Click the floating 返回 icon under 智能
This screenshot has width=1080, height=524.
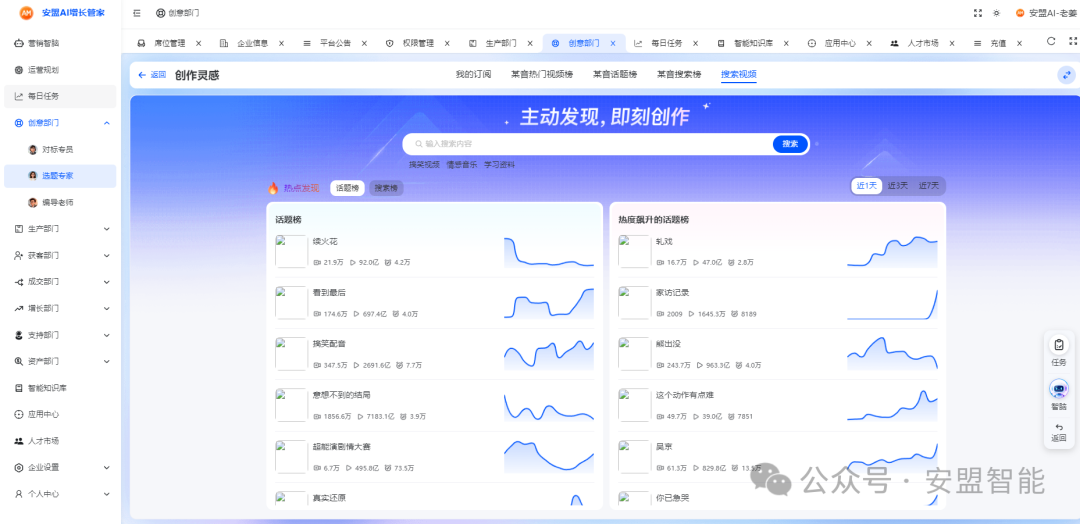(x=1059, y=428)
